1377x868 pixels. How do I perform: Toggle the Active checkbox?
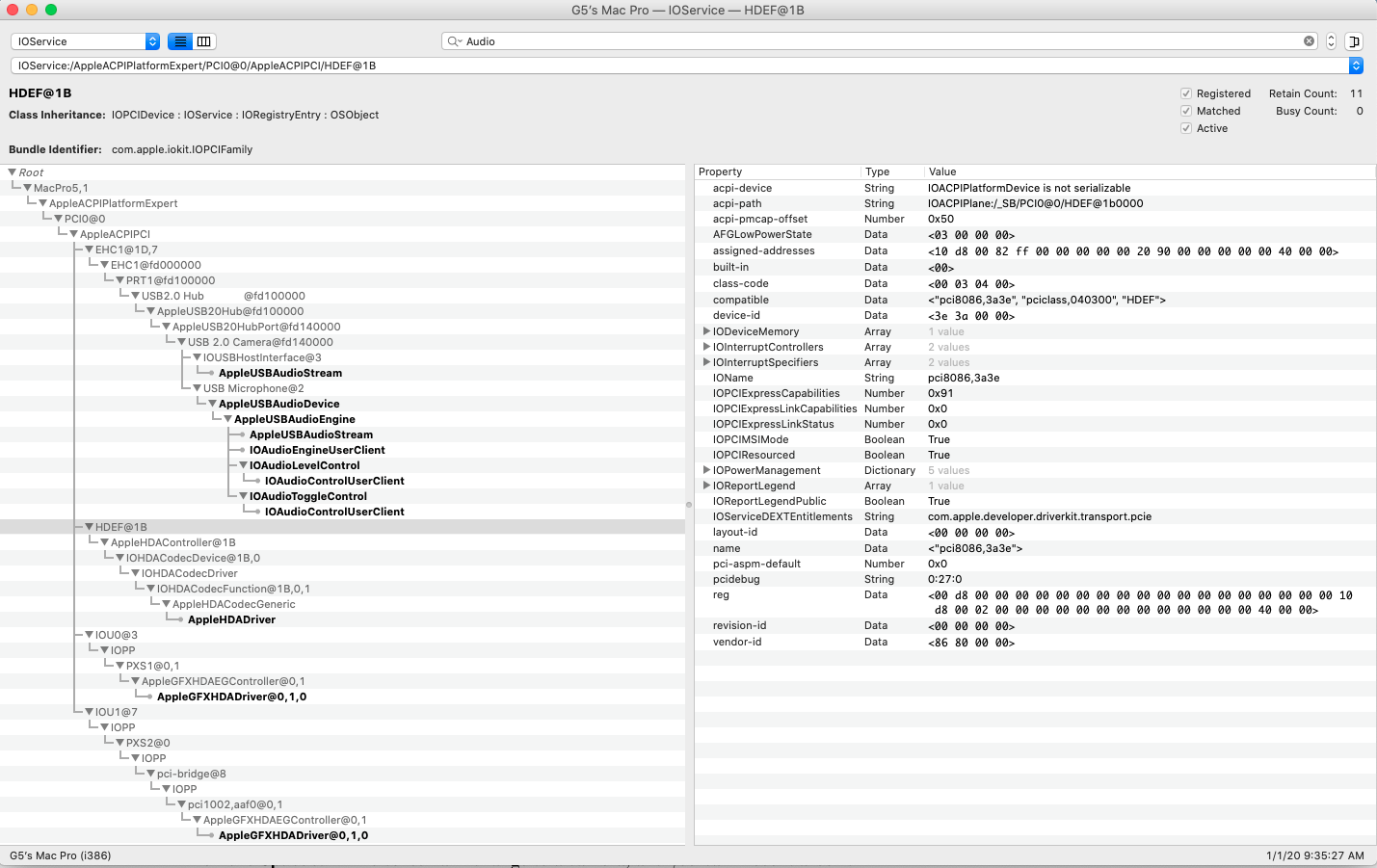pyautogui.click(x=1186, y=128)
